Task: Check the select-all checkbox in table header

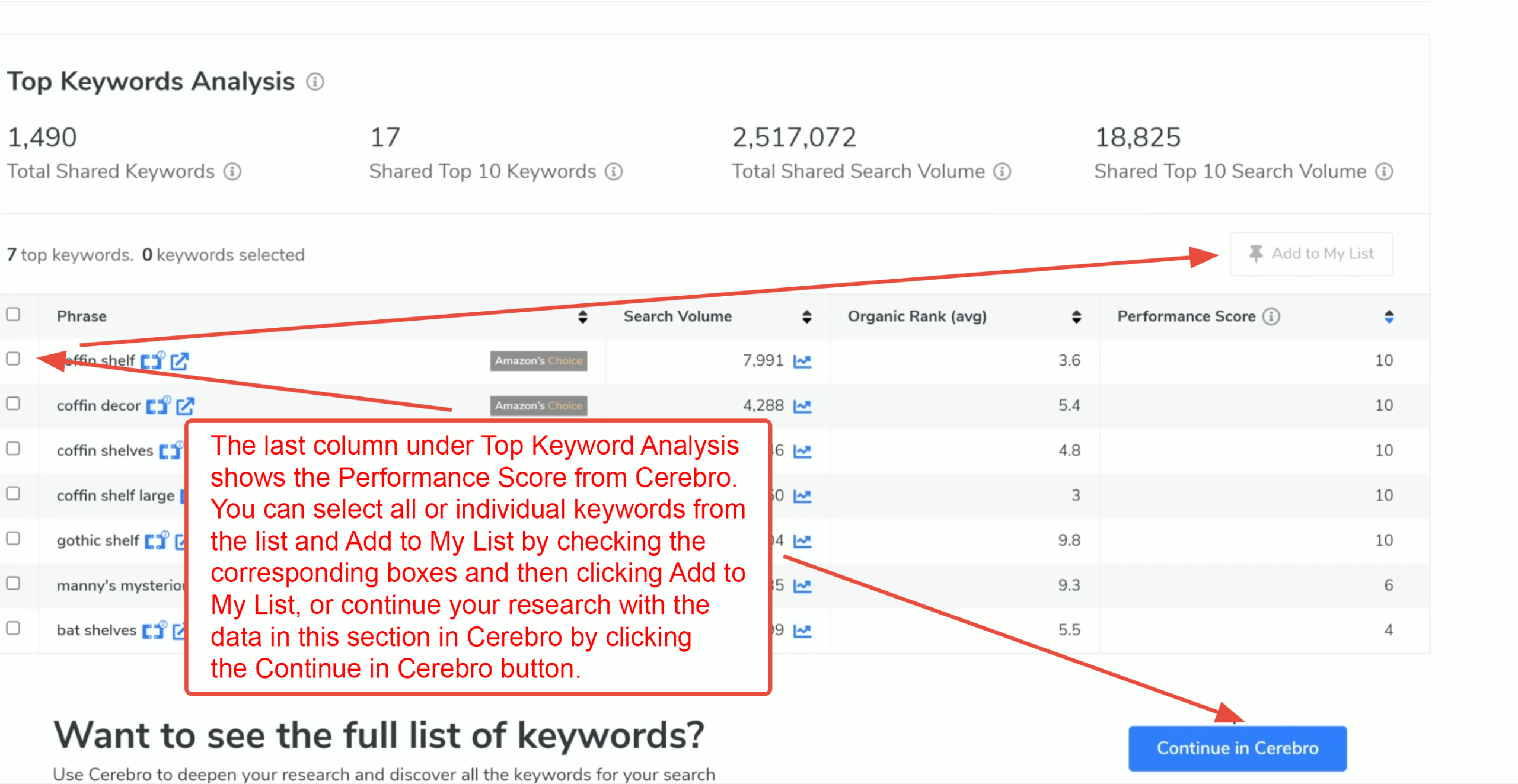Action: [13, 314]
